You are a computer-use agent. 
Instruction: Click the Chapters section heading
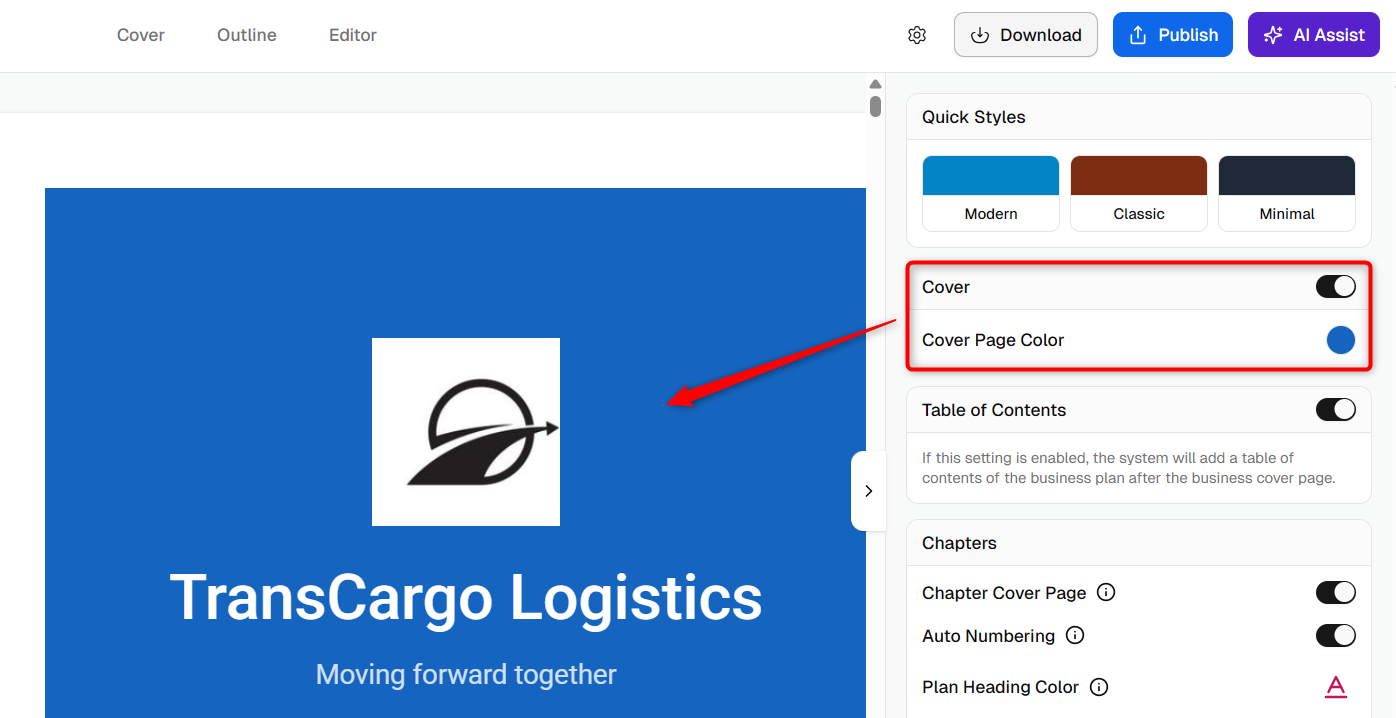tap(959, 543)
